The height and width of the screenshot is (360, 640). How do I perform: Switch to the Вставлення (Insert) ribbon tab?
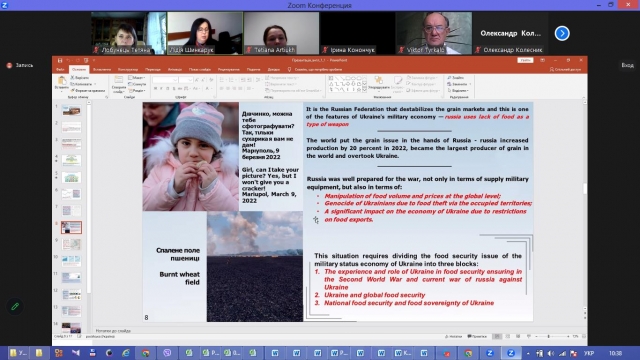(x=102, y=69)
